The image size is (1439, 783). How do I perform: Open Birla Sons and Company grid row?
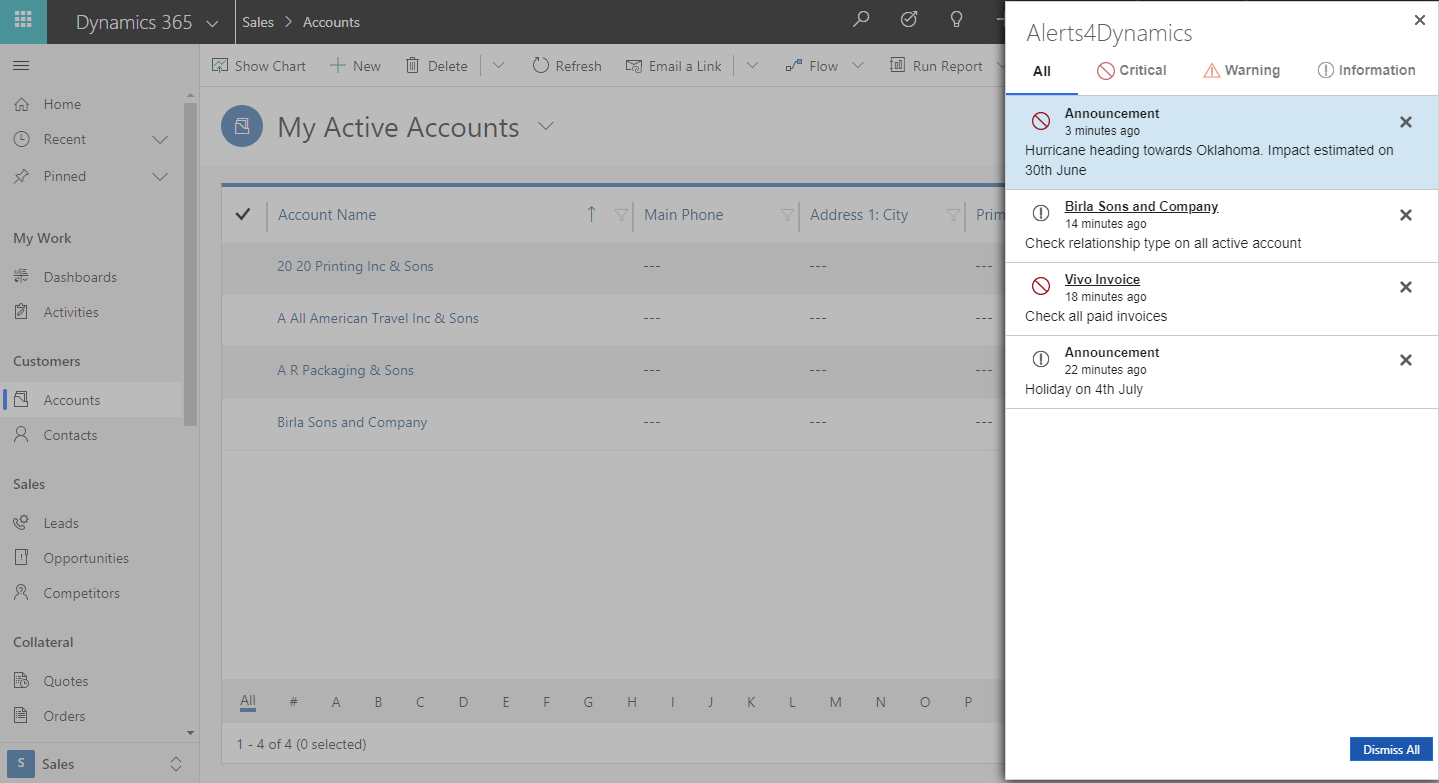(352, 422)
